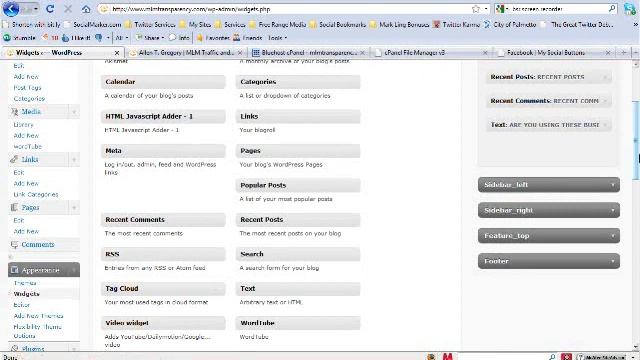640x360 pixels.
Task: Open the Themes submenu link
Action: click(25, 283)
